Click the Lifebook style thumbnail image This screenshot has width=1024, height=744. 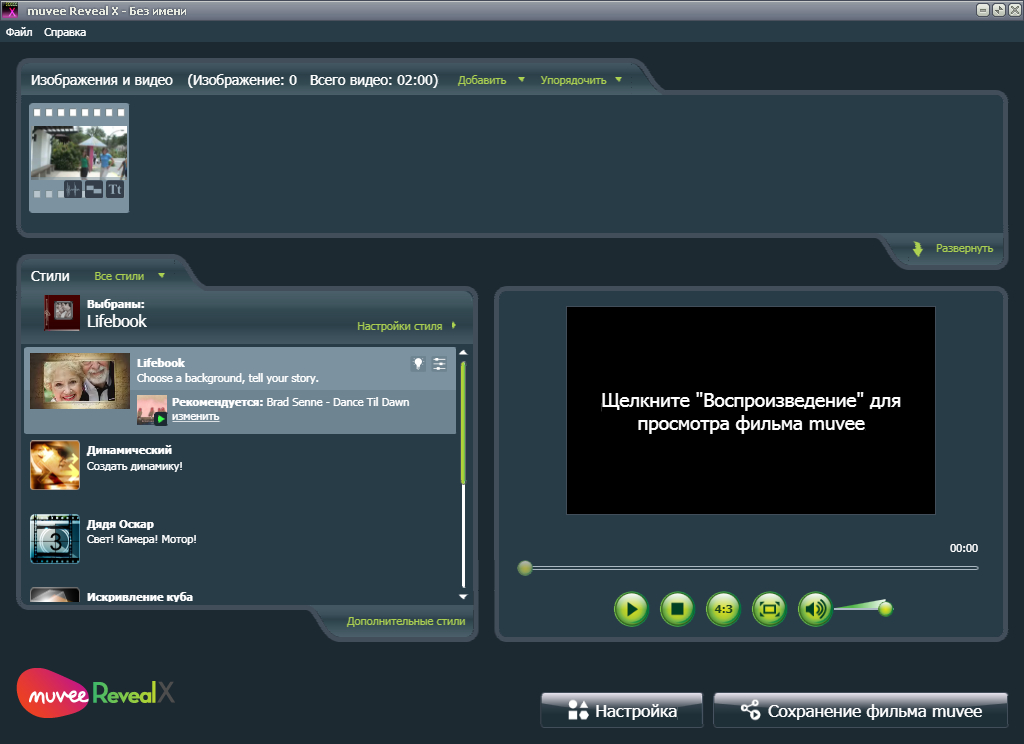pos(80,381)
